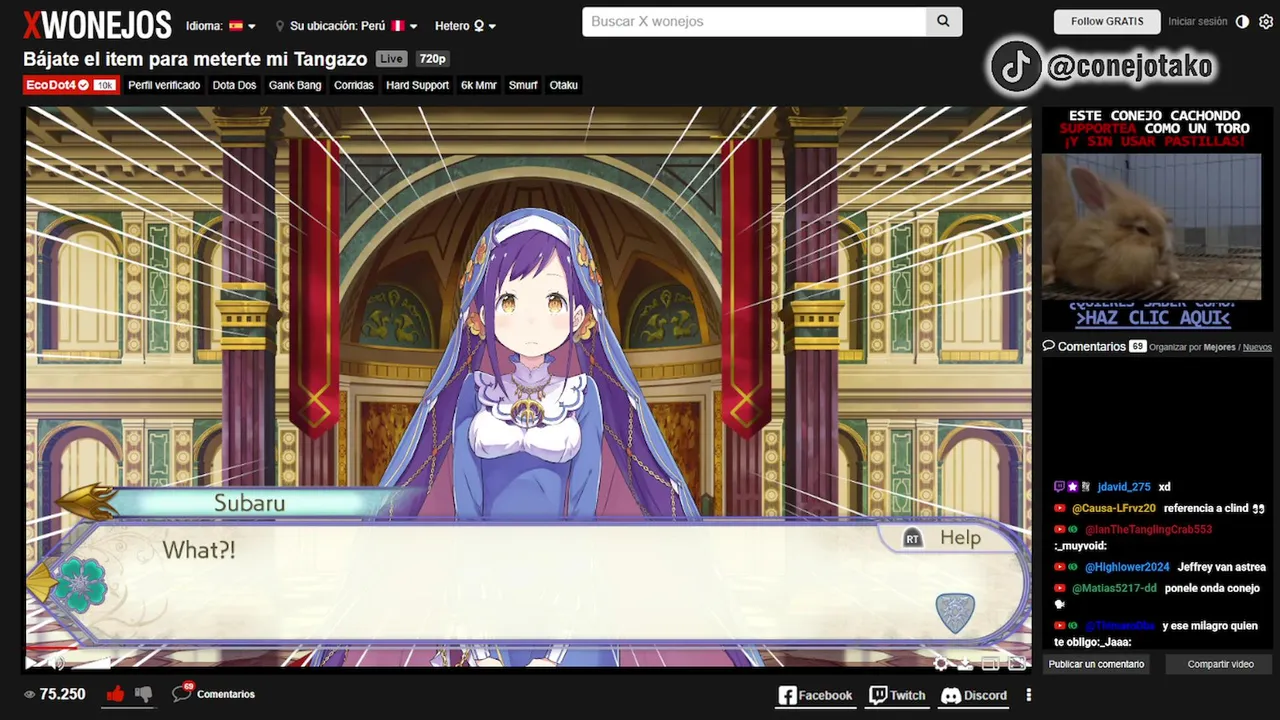1280x720 pixels.
Task: Click the thumbs up like icon
Action: click(x=115, y=693)
